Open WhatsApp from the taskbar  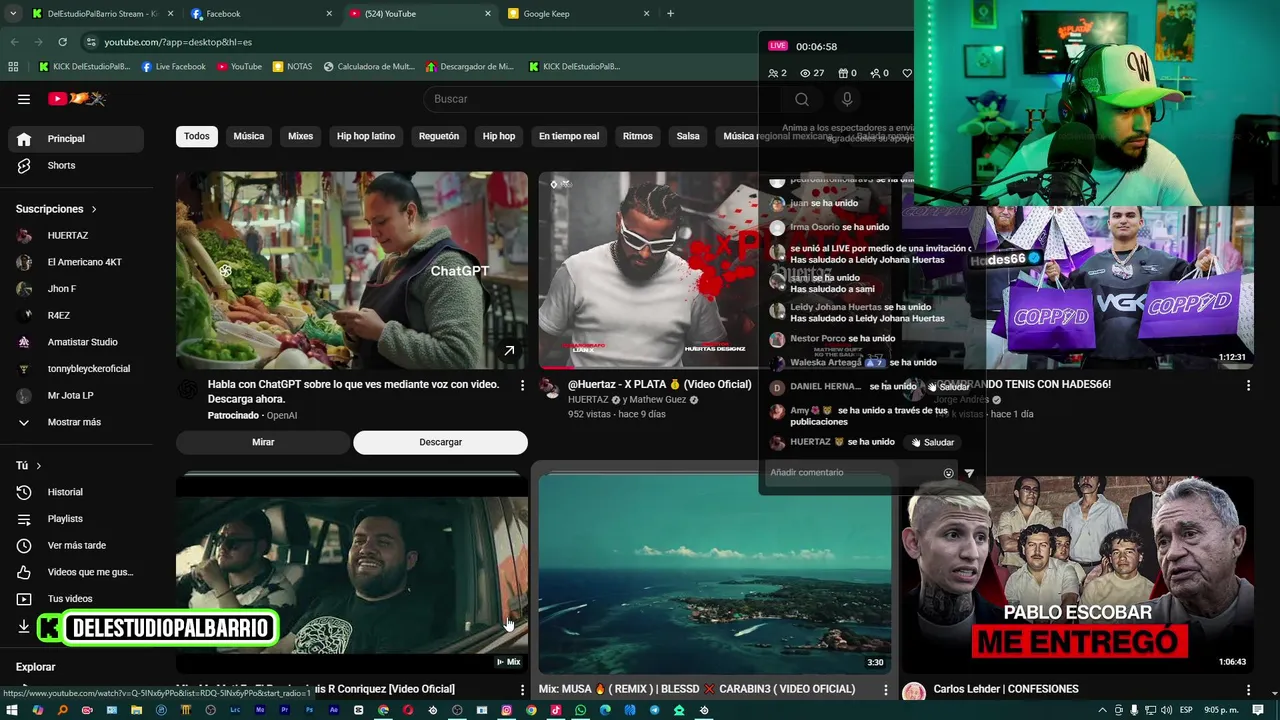pos(580,710)
